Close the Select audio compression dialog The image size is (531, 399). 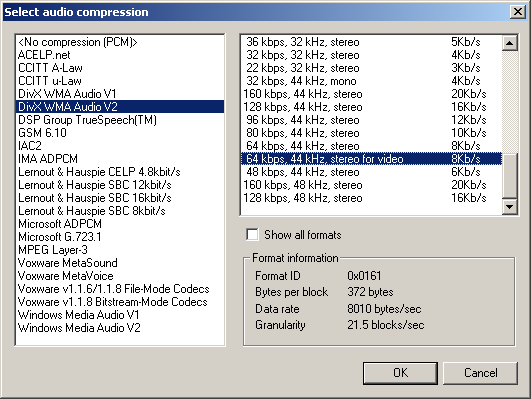click(518, 12)
